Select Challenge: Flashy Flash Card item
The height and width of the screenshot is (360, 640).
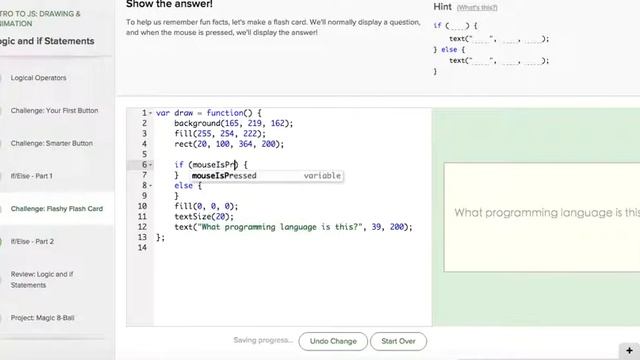tap(57, 209)
